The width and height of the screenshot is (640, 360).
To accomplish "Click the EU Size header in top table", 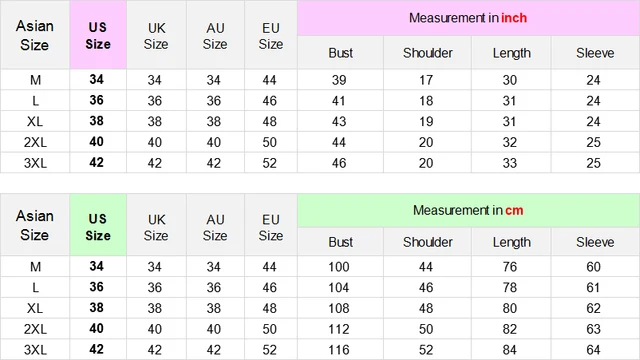I will (271, 36).
